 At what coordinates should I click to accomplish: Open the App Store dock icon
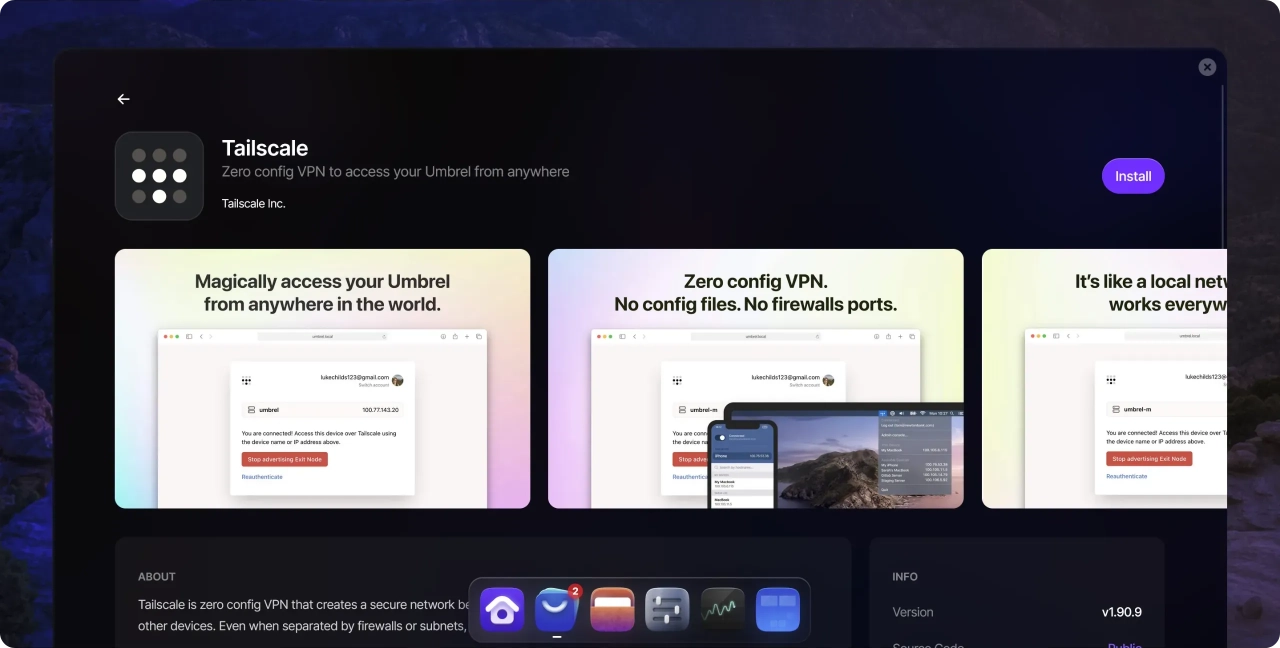point(557,609)
